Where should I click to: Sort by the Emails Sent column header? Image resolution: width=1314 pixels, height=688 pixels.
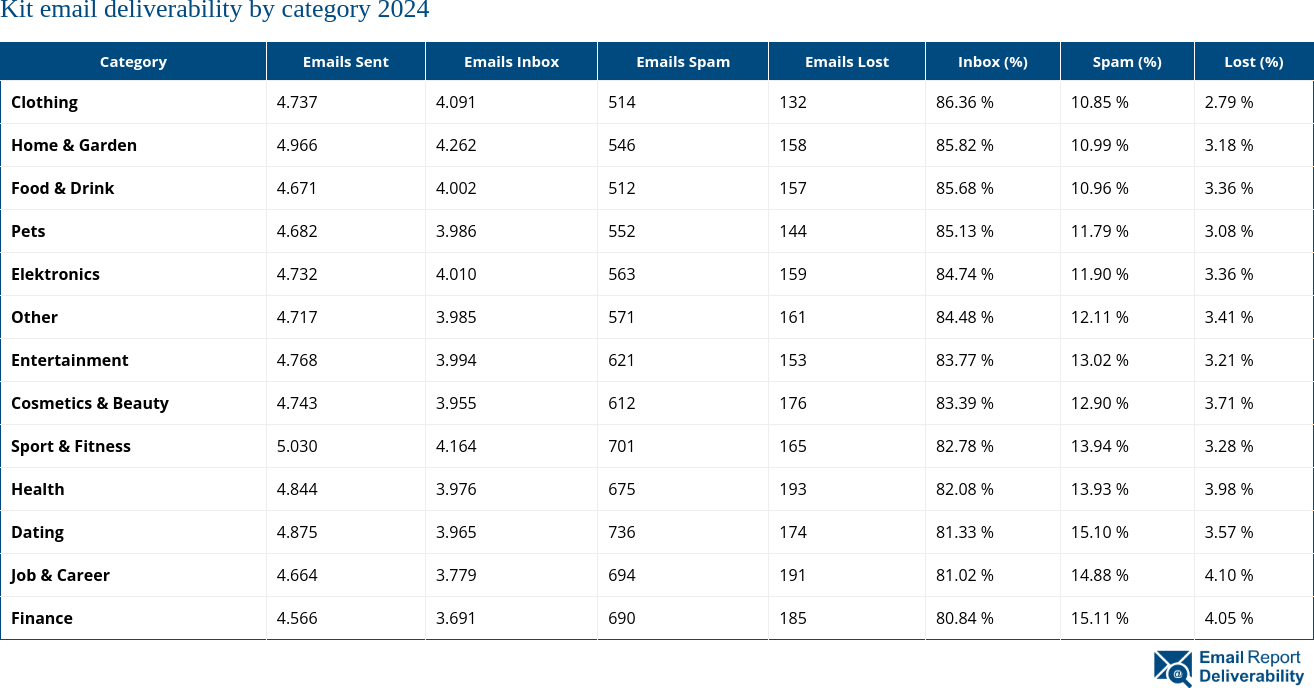[346, 61]
